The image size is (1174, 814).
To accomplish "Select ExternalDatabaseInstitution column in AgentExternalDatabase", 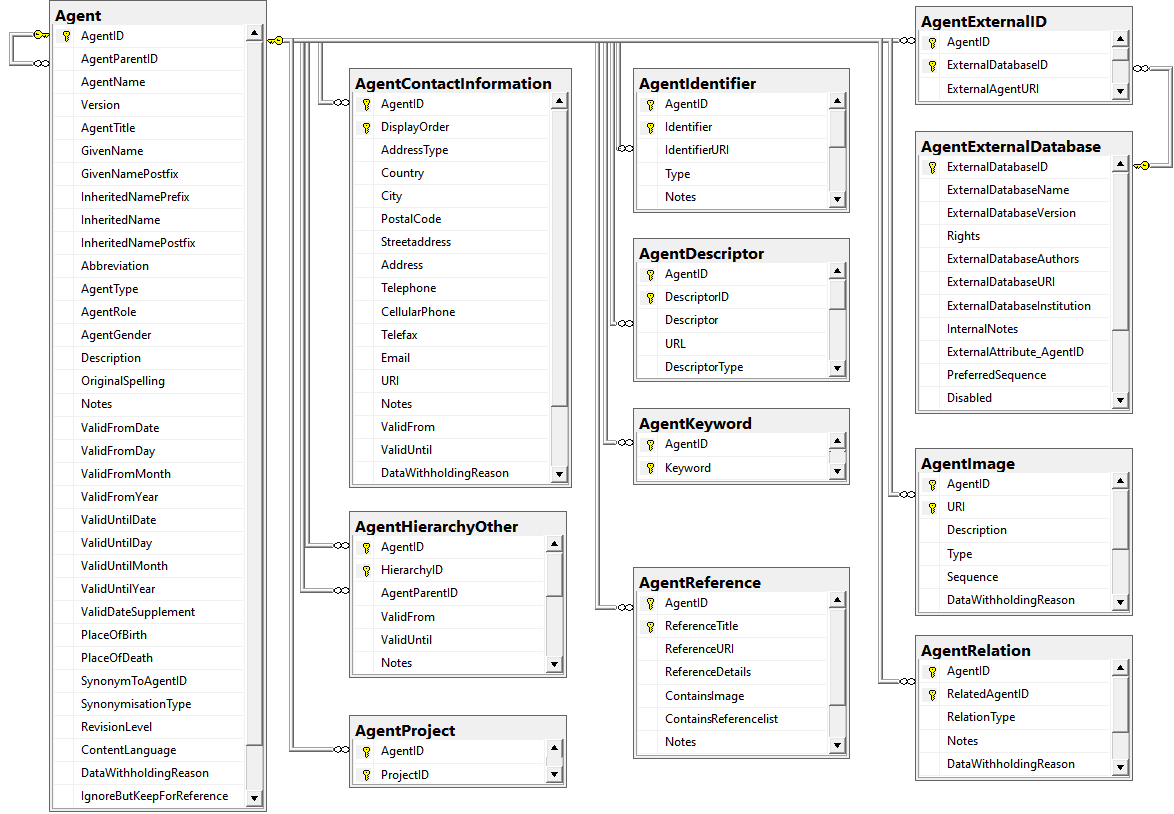I will [1014, 306].
